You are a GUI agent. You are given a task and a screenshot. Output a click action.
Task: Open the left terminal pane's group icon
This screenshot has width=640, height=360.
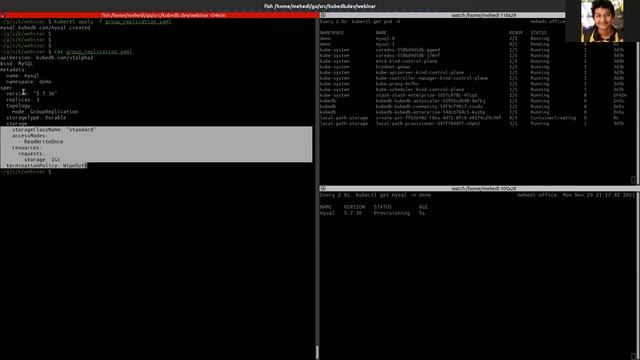coord(2,15)
